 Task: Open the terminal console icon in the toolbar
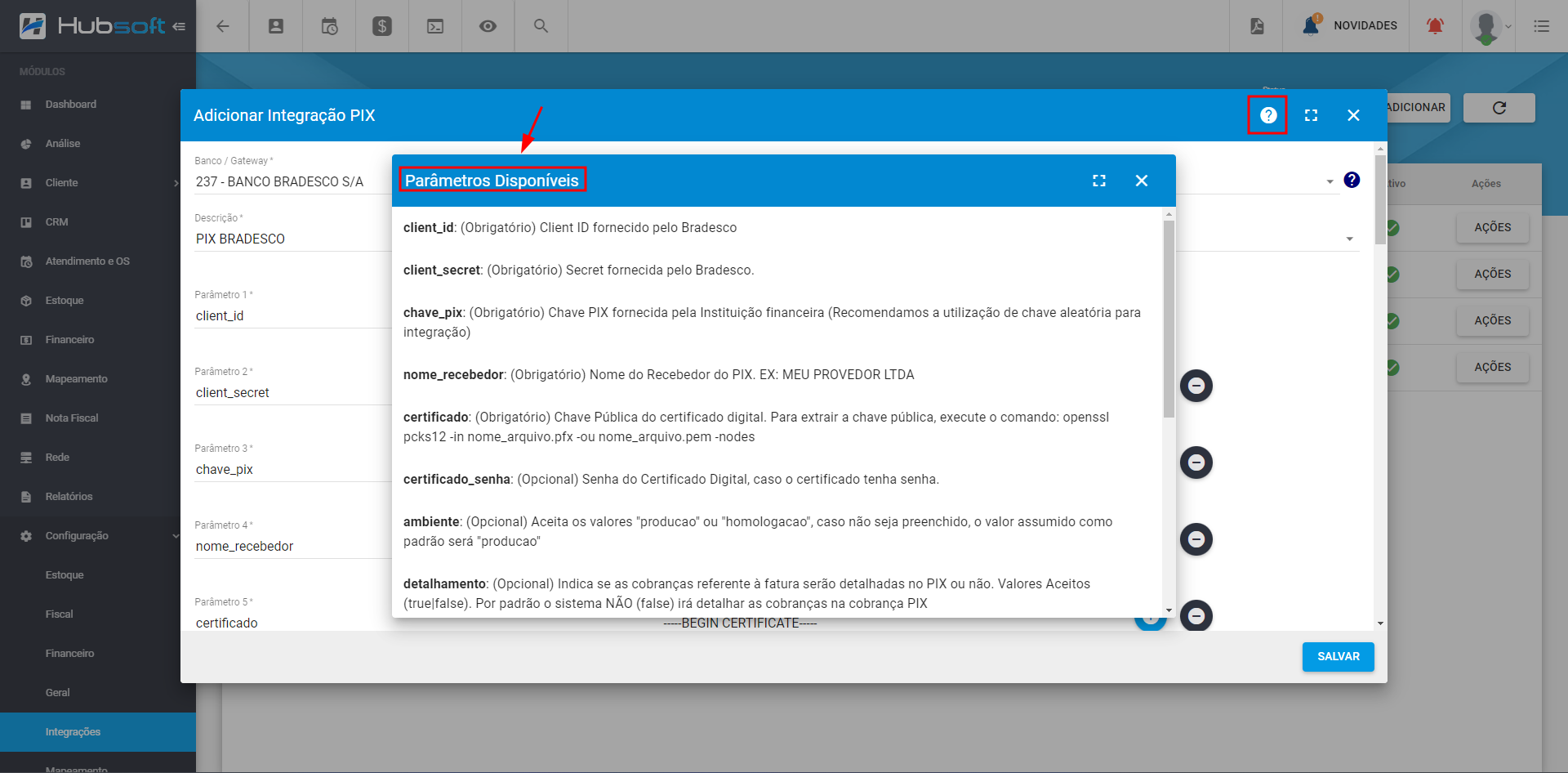click(435, 26)
